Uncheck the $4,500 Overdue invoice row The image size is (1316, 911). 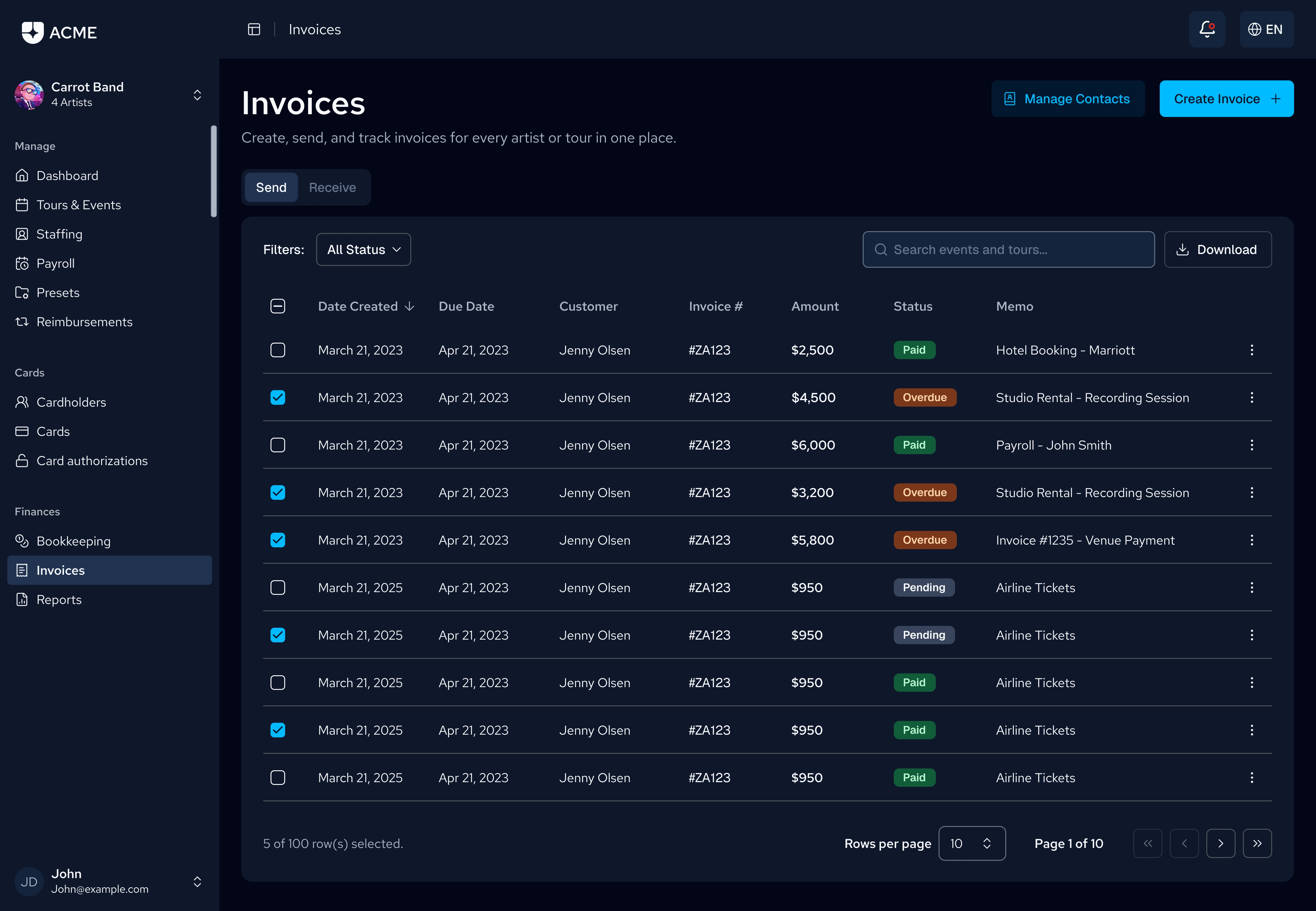pyautogui.click(x=278, y=397)
